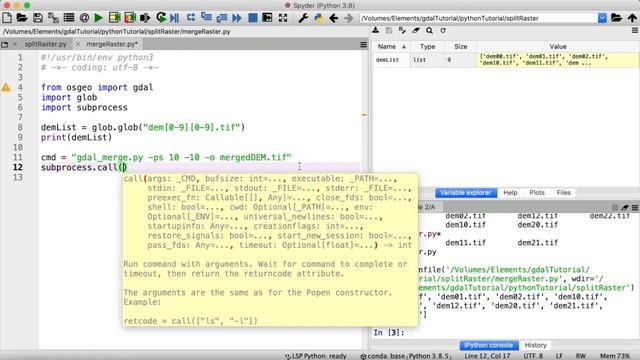This screenshot has width=640, height=360.
Task: Select the demList variable row
Action: coord(506,60)
